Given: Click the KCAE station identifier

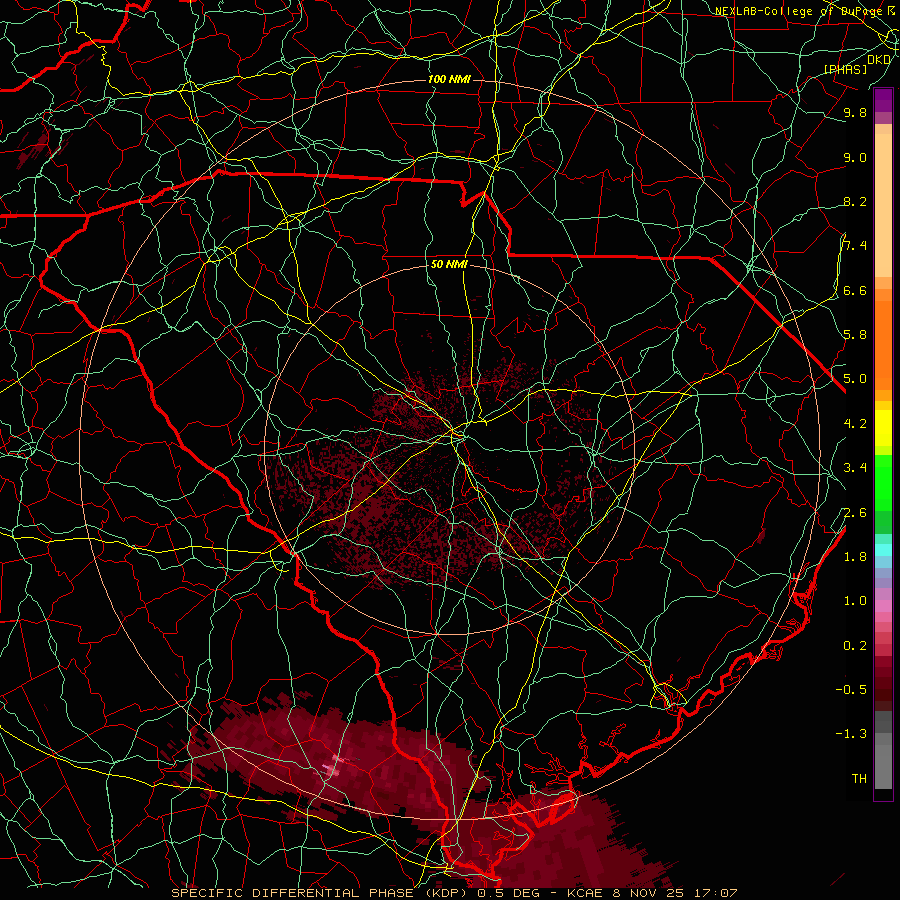Looking at the screenshot, I should (x=585, y=893).
